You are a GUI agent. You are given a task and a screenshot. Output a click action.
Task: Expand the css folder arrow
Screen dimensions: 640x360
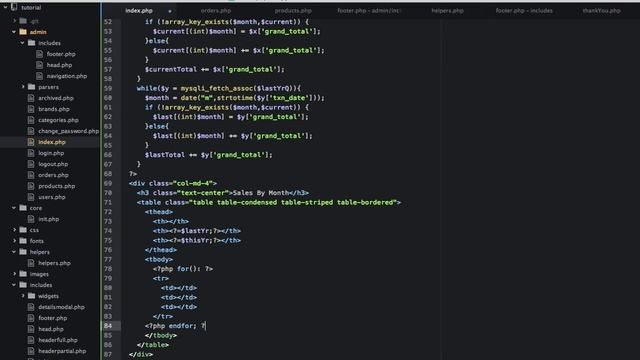coord(14,230)
